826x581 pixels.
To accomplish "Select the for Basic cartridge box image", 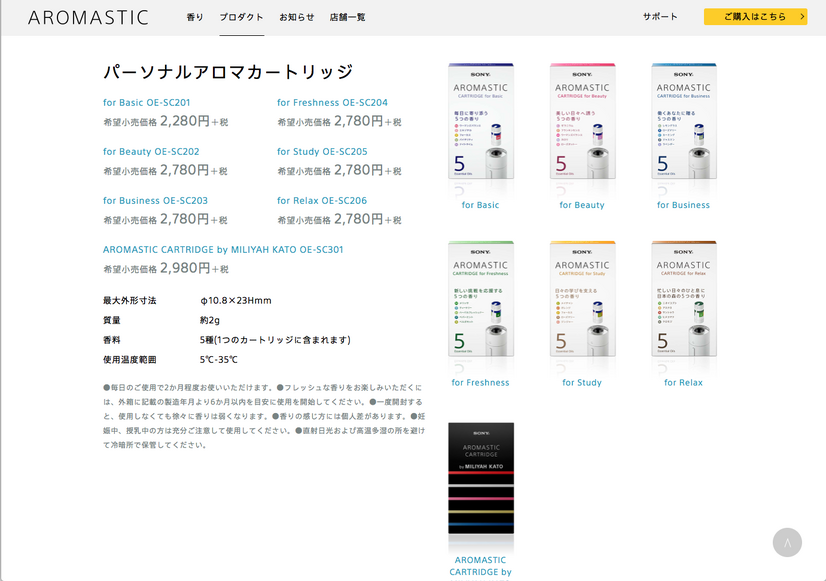I will (x=481, y=122).
